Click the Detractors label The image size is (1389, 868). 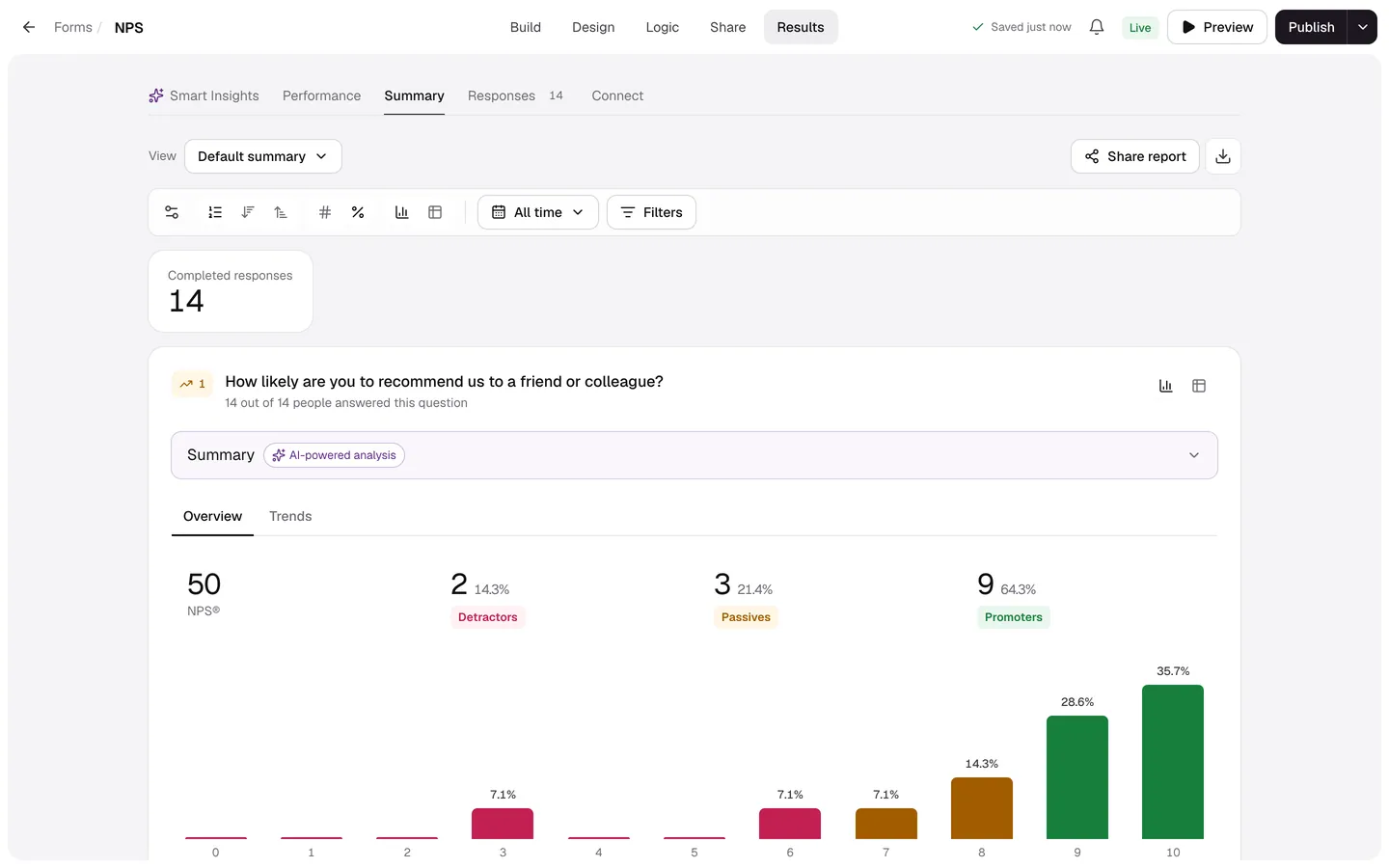[x=488, y=617]
